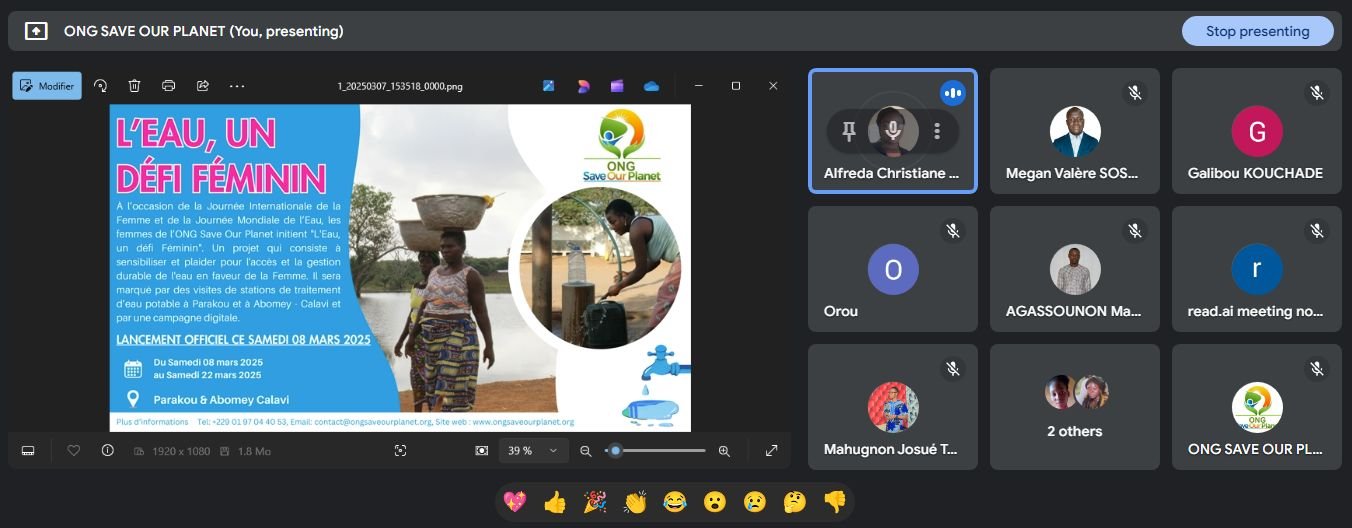1352x528 pixels.
Task: Add image to favorites with heart icon
Action: pyautogui.click(x=73, y=451)
